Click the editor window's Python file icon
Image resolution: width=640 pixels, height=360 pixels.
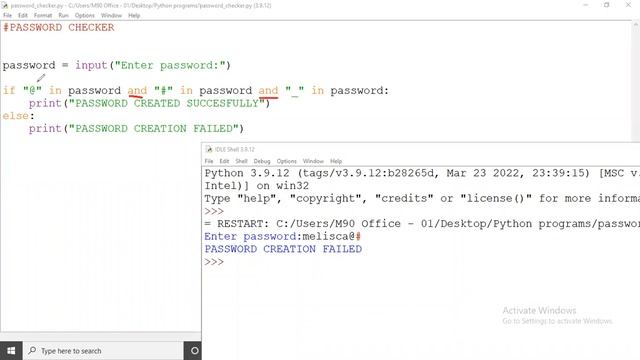[x=5, y=5]
